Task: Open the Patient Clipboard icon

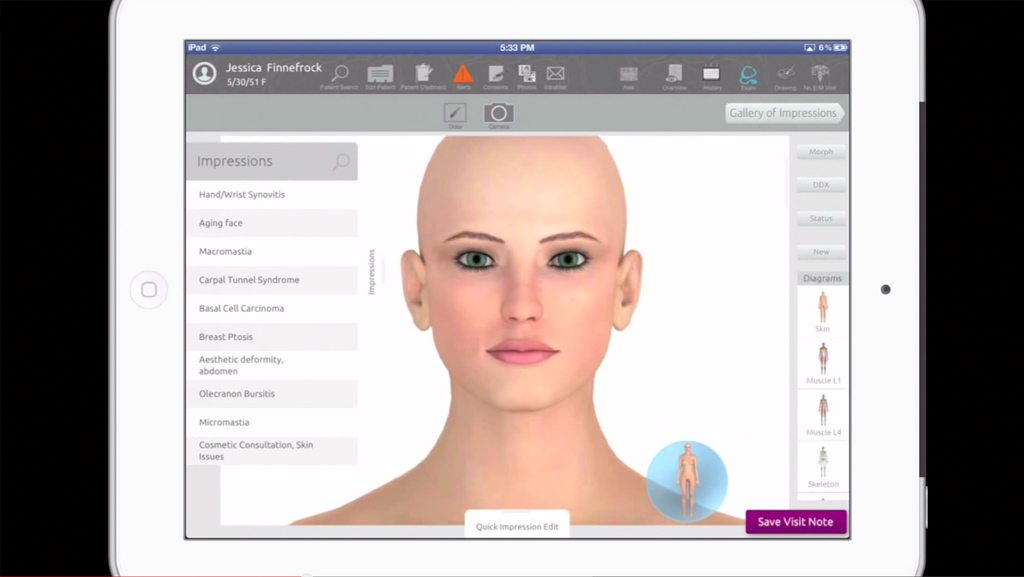Action: click(424, 73)
